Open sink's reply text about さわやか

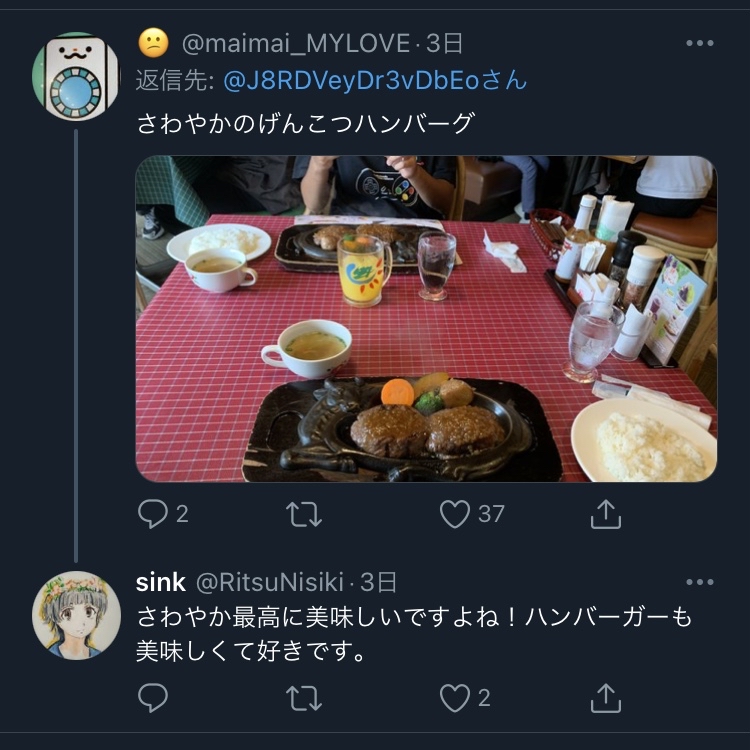click(x=414, y=634)
